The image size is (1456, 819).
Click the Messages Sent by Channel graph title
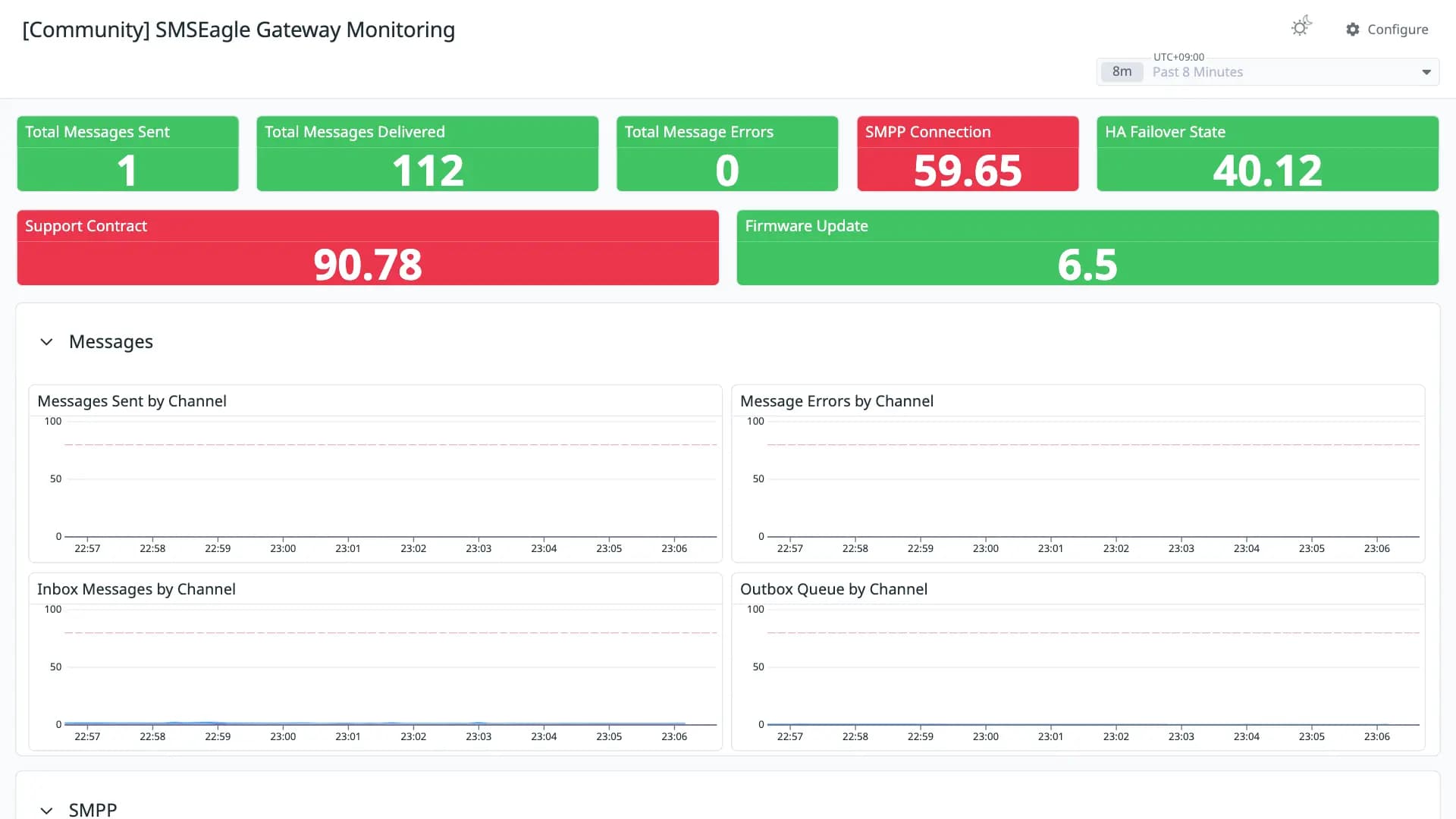pyautogui.click(x=132, y=401)
